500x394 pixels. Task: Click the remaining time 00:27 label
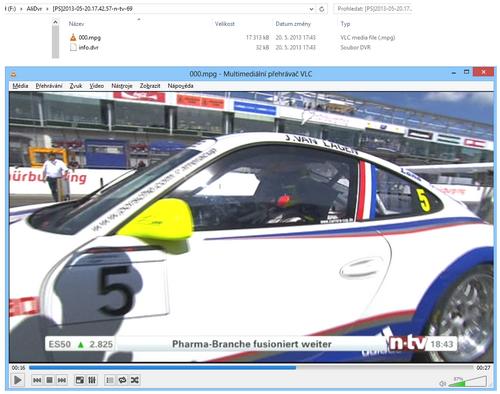tap(483, 368)
